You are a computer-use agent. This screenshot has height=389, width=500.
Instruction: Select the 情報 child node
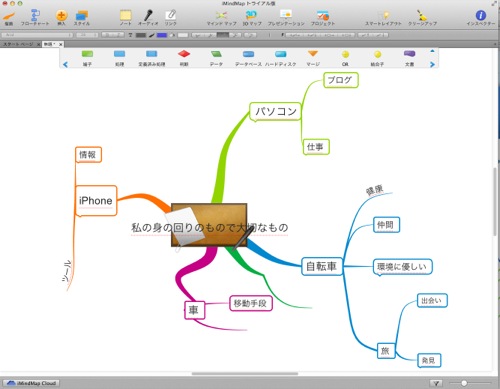(x=88, y=155)
